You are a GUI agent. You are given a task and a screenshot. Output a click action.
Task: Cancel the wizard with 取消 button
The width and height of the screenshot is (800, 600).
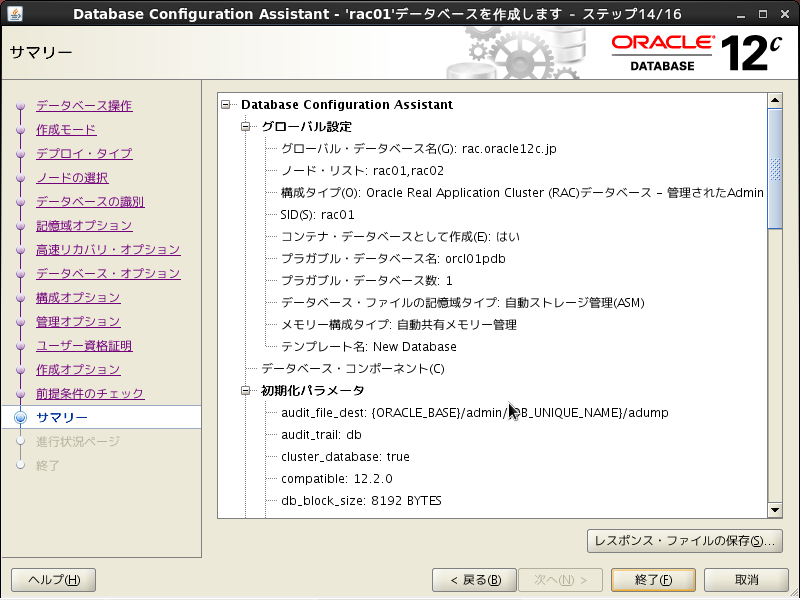click(746, 580)
